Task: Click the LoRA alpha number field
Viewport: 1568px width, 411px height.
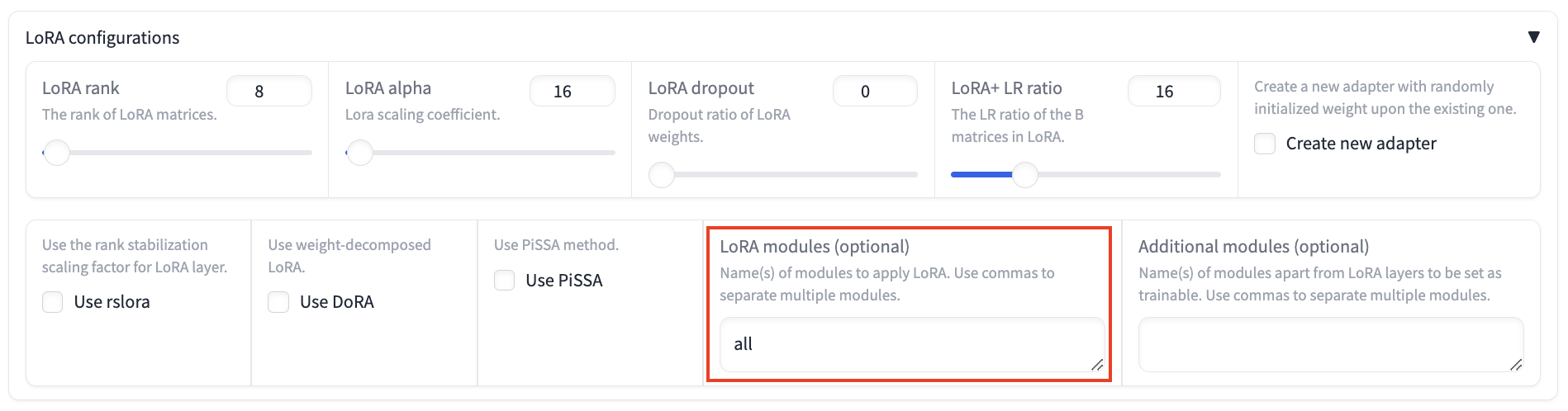Action: pos(572,92)
